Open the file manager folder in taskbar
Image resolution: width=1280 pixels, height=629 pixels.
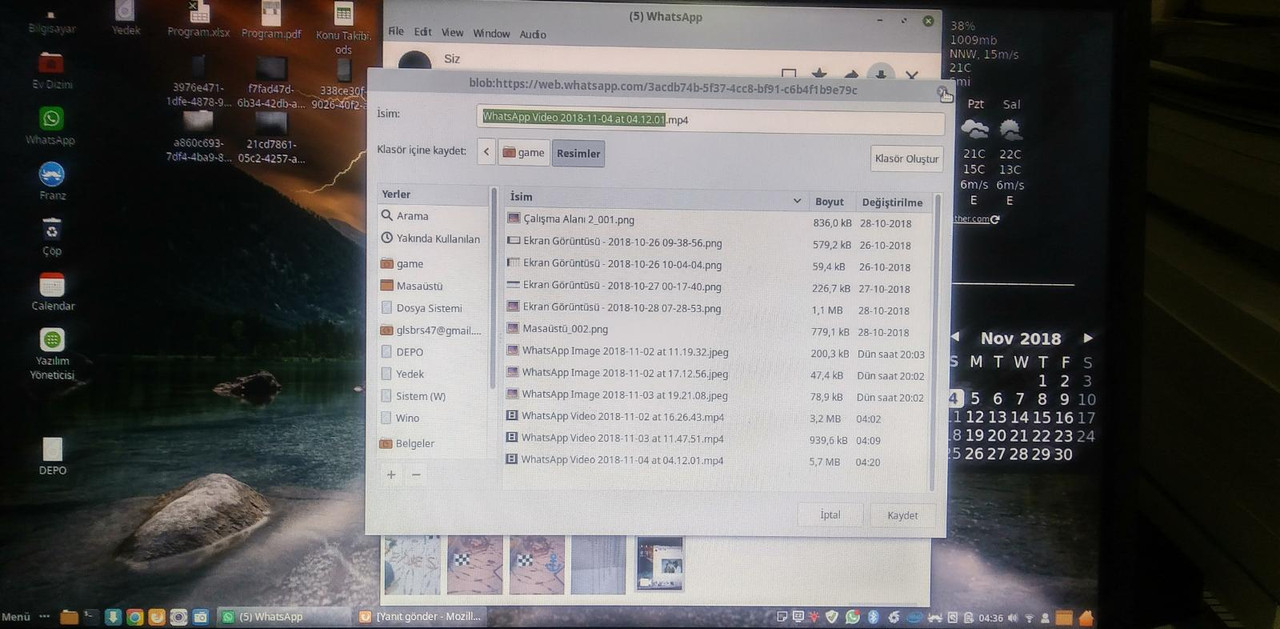pyautogui.click(x=69, y=617)
